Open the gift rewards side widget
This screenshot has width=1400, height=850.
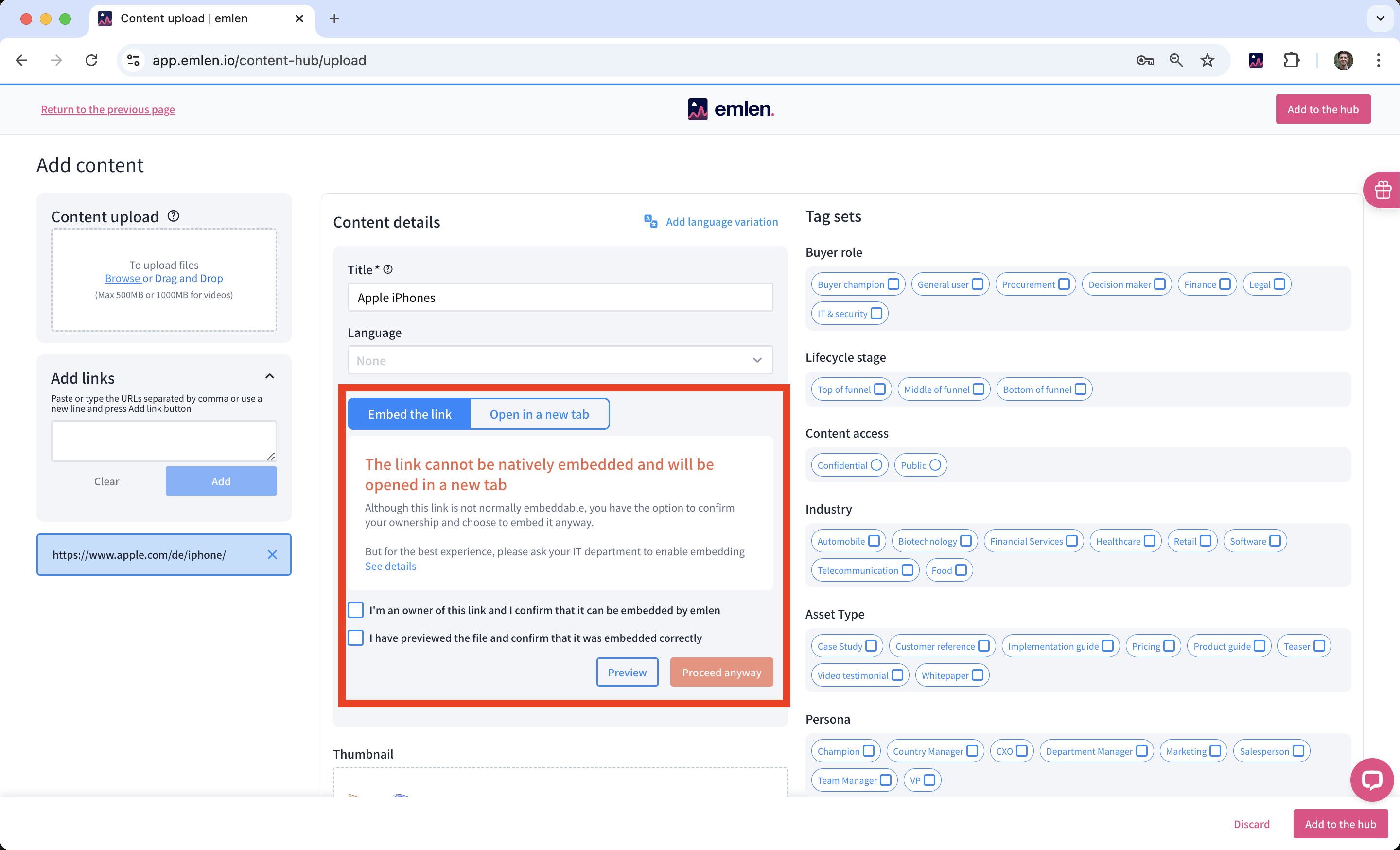pos(1382,190)
